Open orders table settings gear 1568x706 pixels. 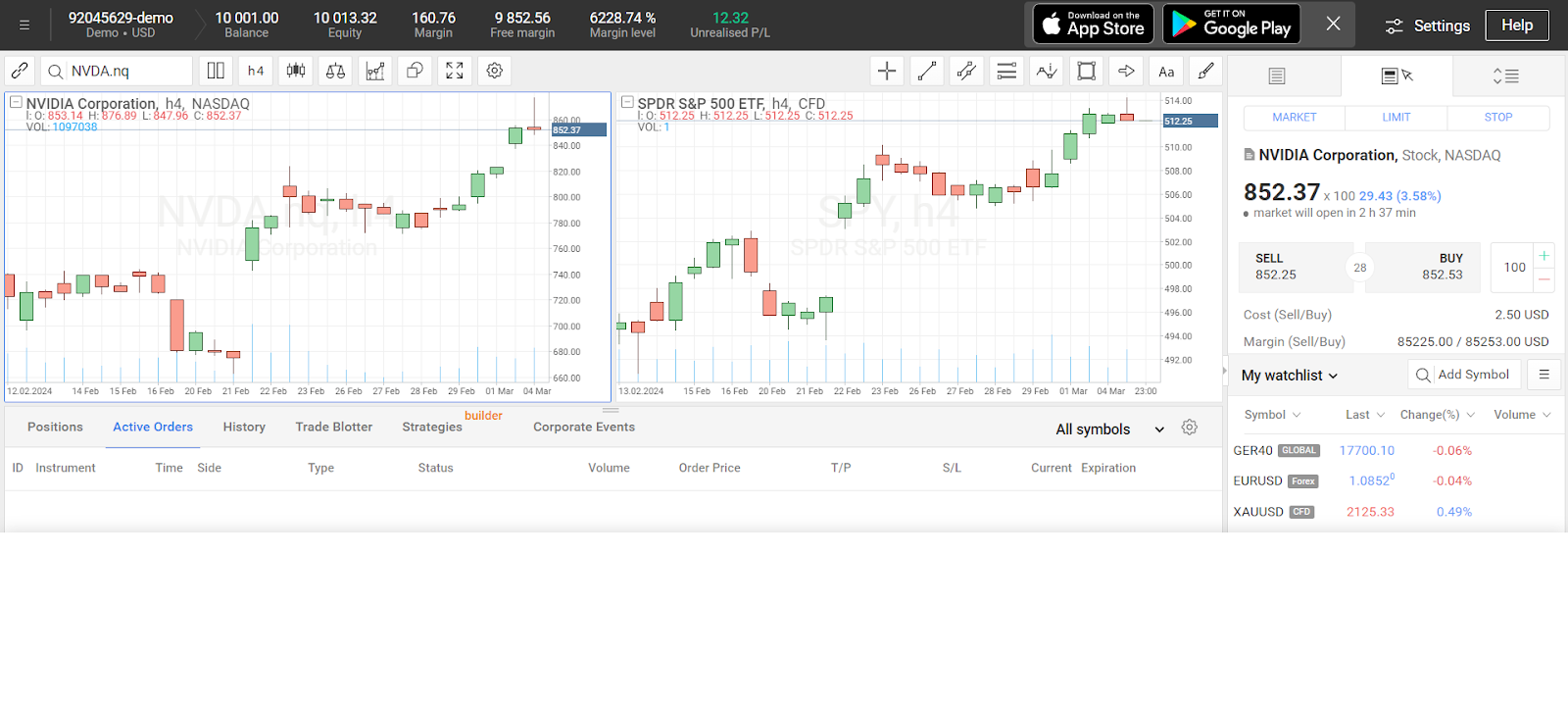coord(1190,428)
